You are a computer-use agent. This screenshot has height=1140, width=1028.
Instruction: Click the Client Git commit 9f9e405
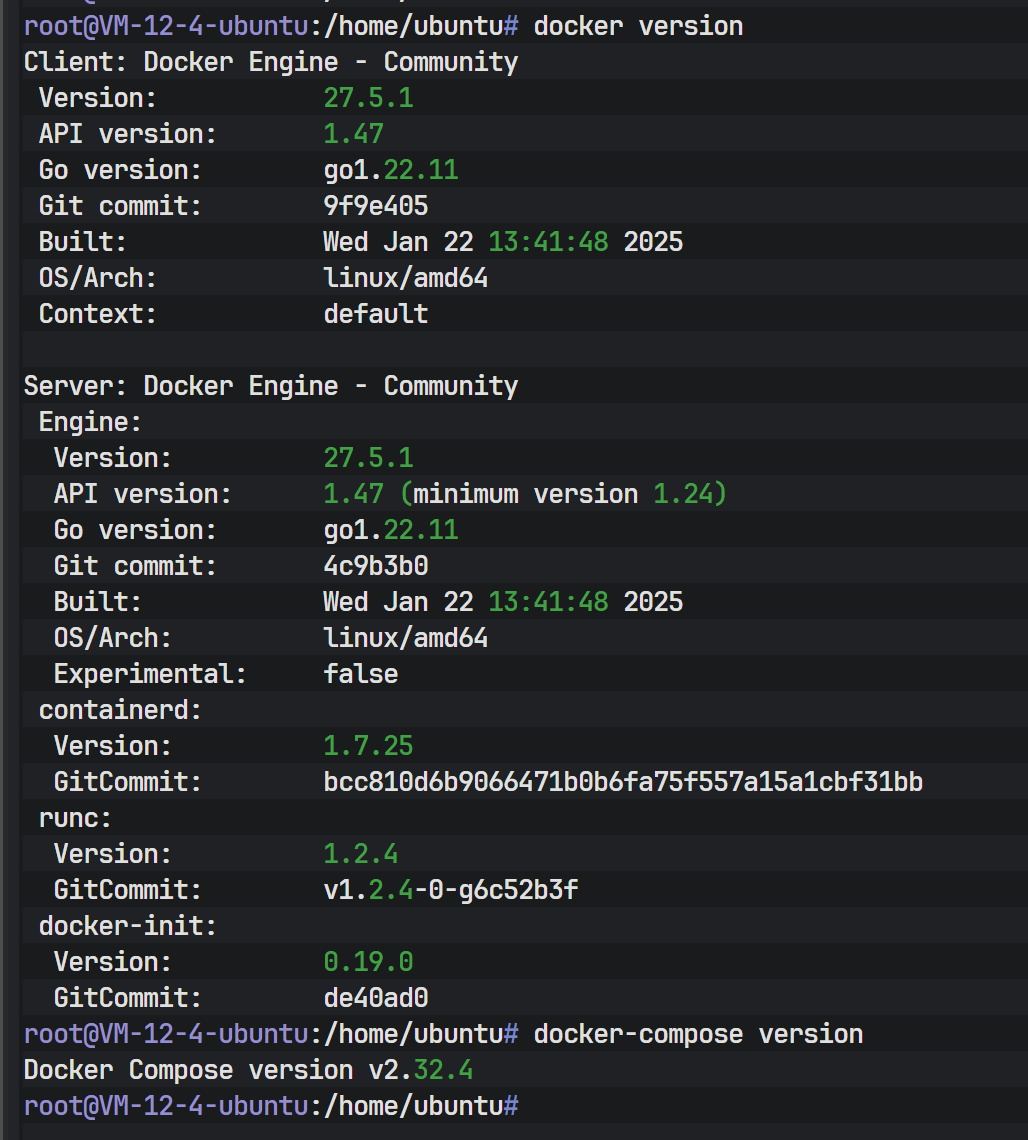point(375,206)
